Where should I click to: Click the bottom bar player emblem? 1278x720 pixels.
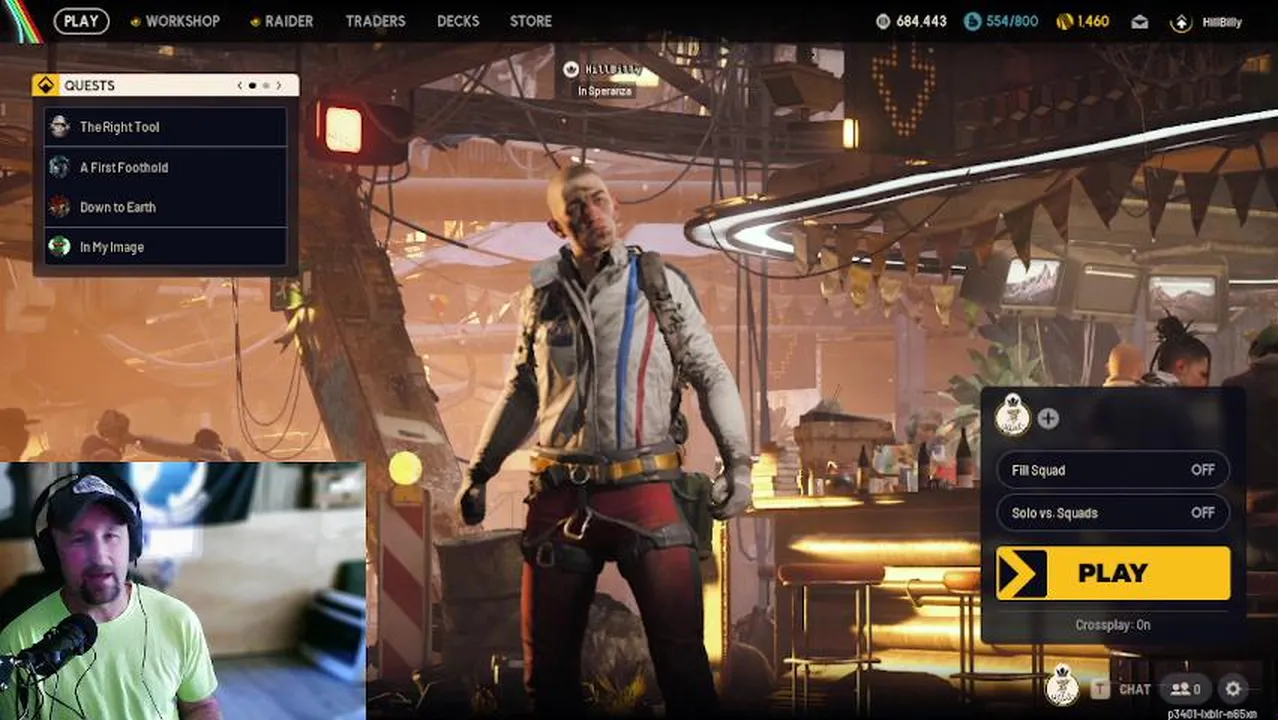(1062, 686)
